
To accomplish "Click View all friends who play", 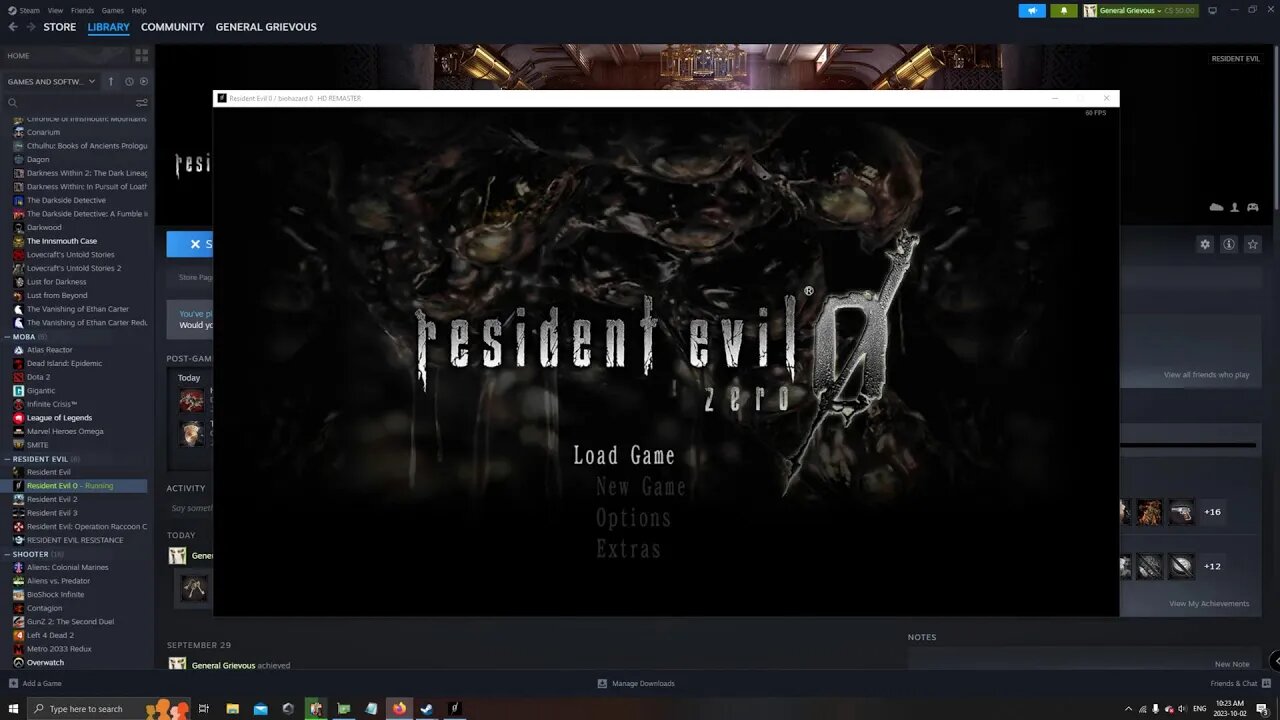I will click(x=1206, y=375).
